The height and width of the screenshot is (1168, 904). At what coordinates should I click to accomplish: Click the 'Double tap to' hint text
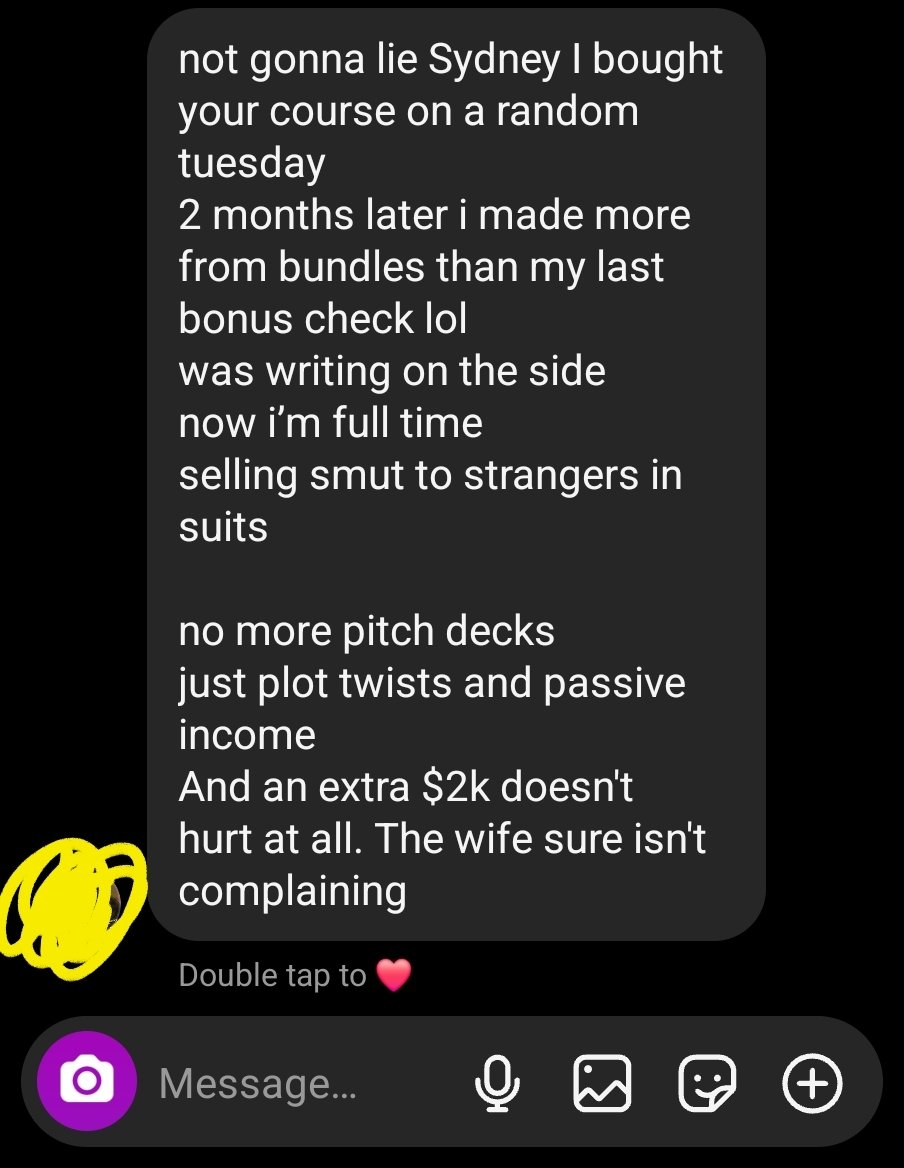(x=273, y=975)
